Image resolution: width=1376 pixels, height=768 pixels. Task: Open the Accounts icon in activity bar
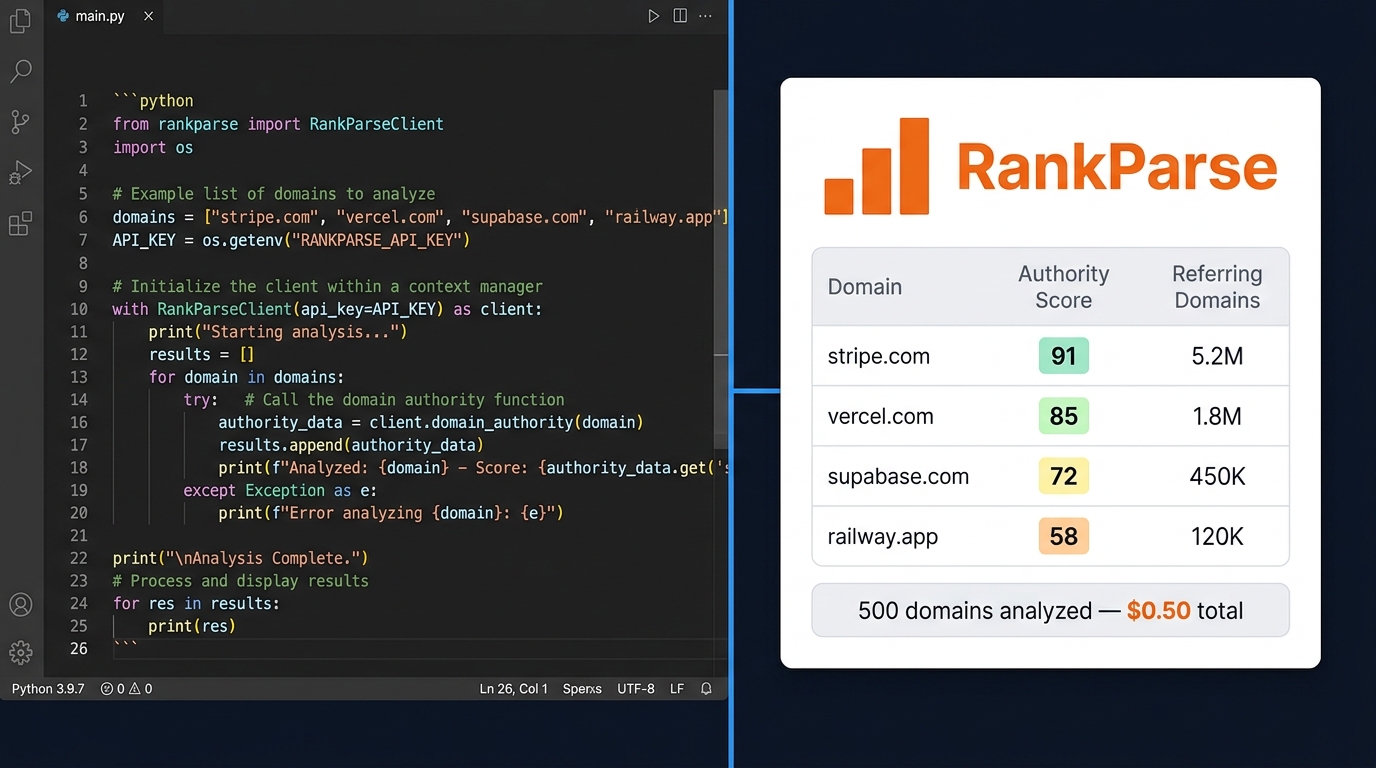(20, 605)
